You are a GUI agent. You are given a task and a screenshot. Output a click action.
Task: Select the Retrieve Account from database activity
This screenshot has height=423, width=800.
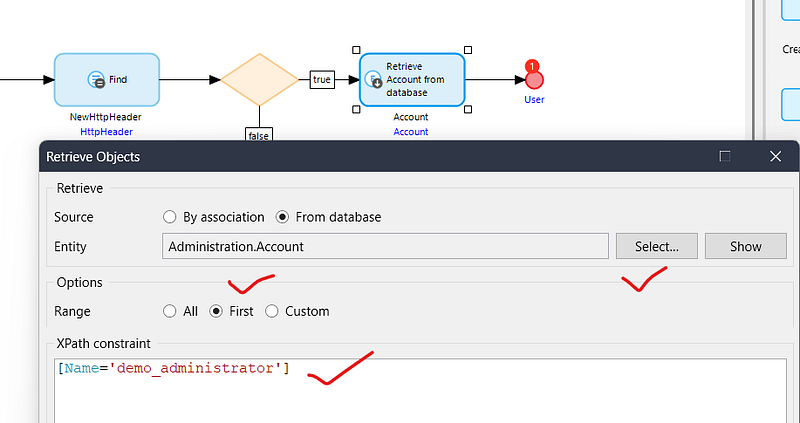412,79
